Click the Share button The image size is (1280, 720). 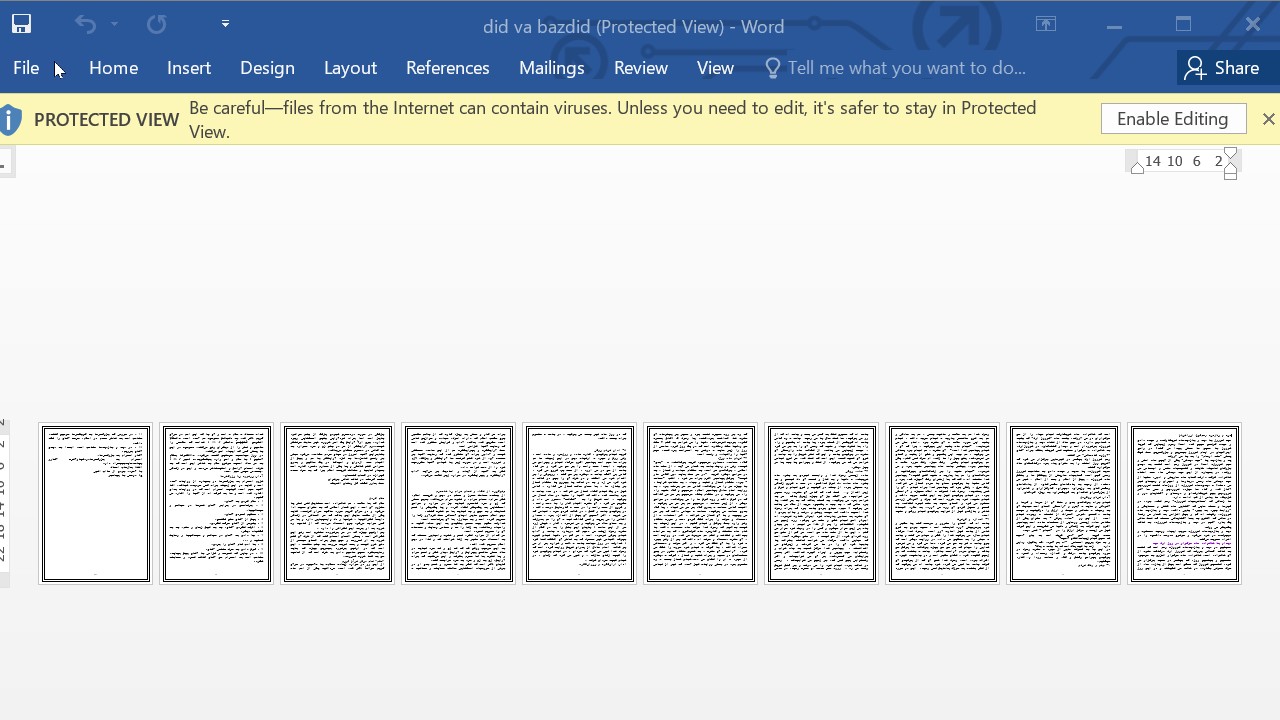(x=1222, y=68)
